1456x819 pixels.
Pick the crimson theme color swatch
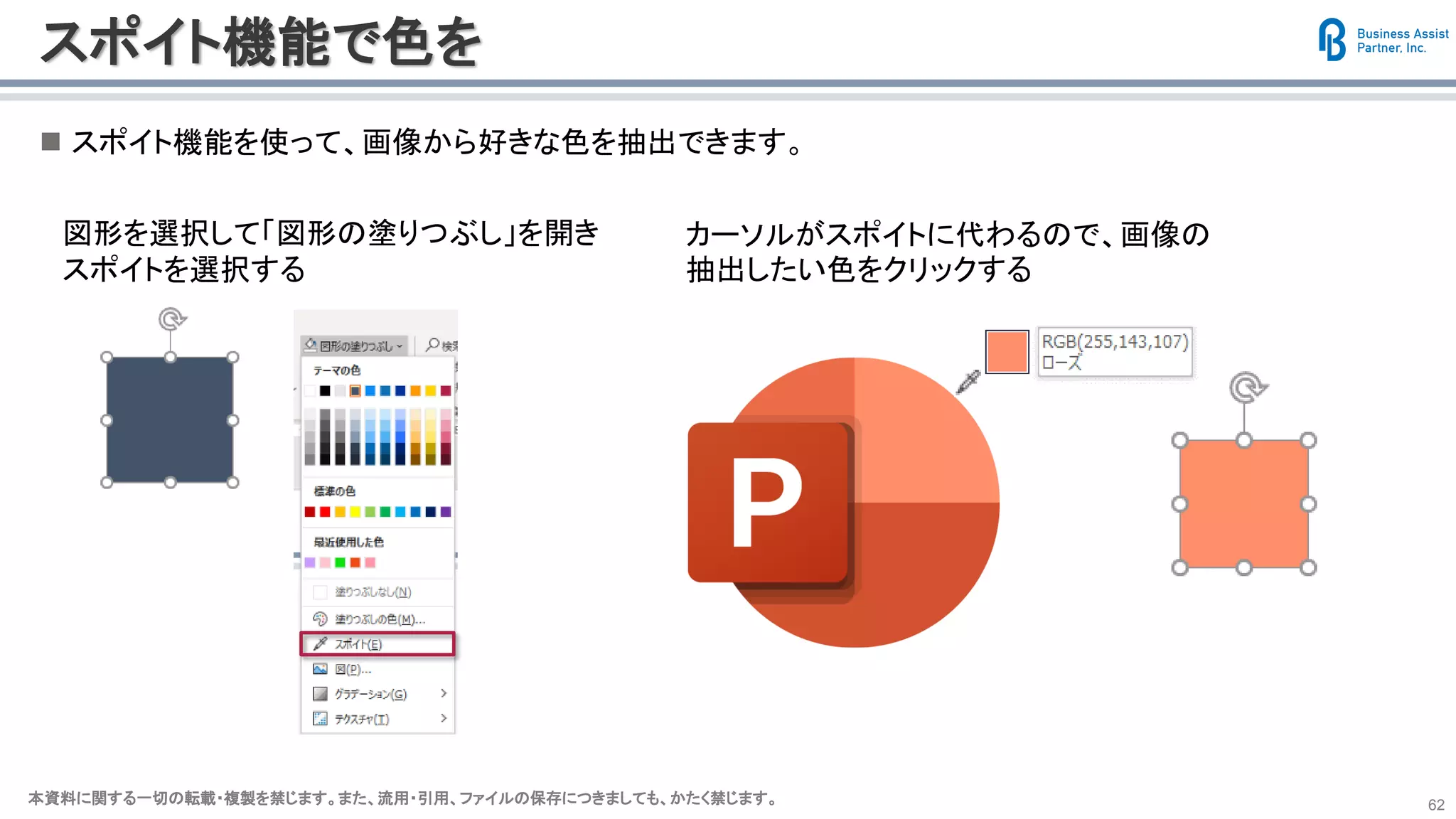[x=446, y=390]
